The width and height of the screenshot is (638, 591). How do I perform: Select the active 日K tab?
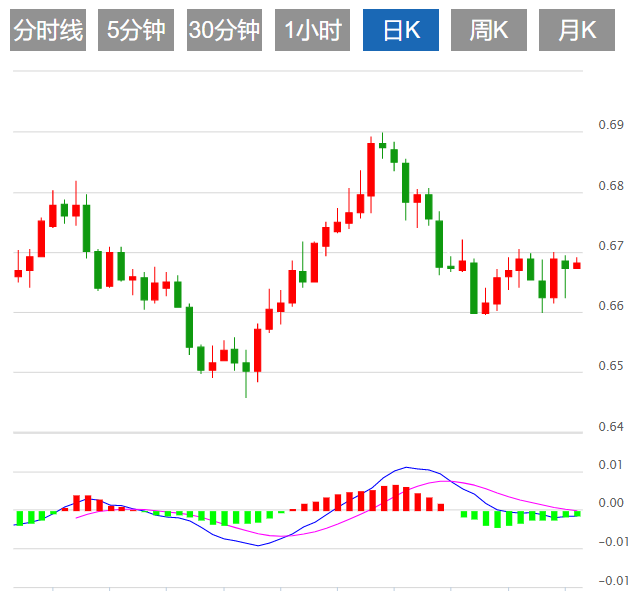click(x=401, y=30)
